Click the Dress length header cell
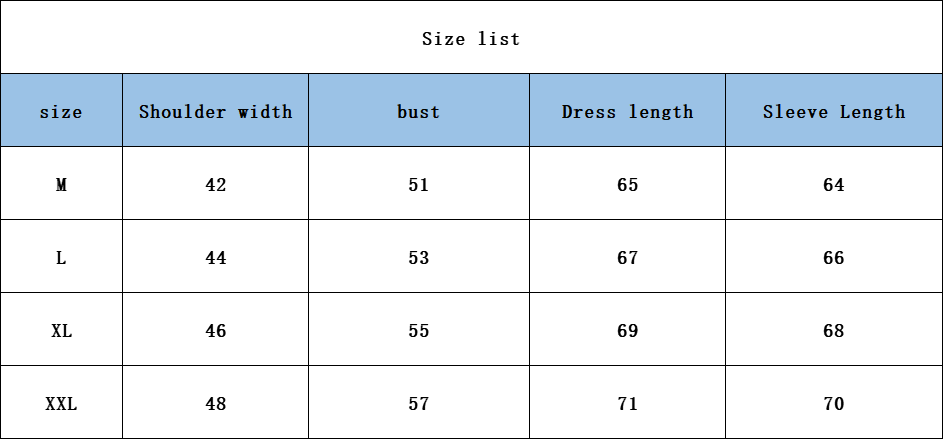This screenshot has width=943, height=439. (627, 111)
